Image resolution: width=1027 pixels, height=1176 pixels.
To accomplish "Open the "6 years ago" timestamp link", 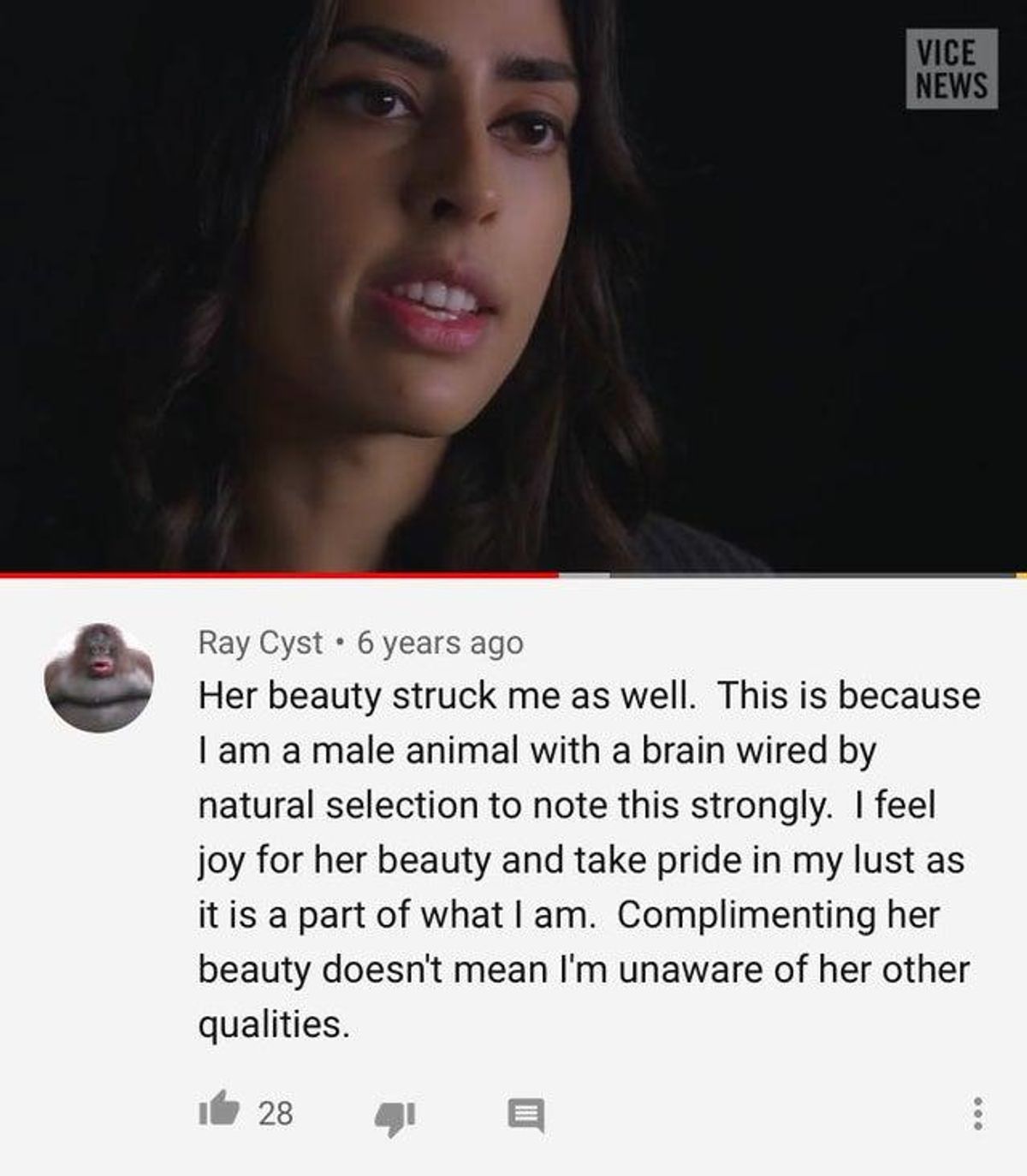I will pyautogui.click(x=440, y=642).
